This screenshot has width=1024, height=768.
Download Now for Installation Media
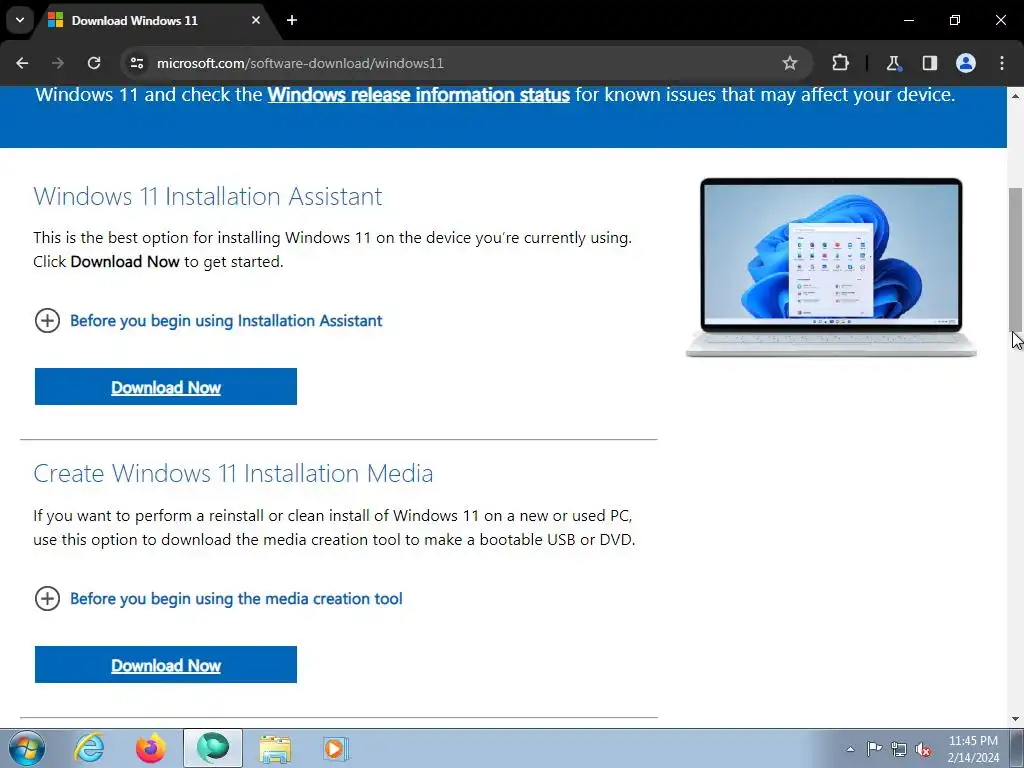tap(166, 665)
